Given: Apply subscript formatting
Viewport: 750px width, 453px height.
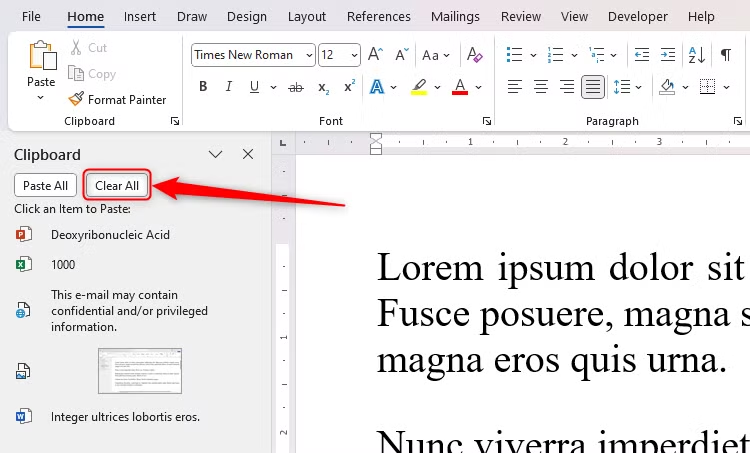Looking at the screenshot, I should 323,88.
